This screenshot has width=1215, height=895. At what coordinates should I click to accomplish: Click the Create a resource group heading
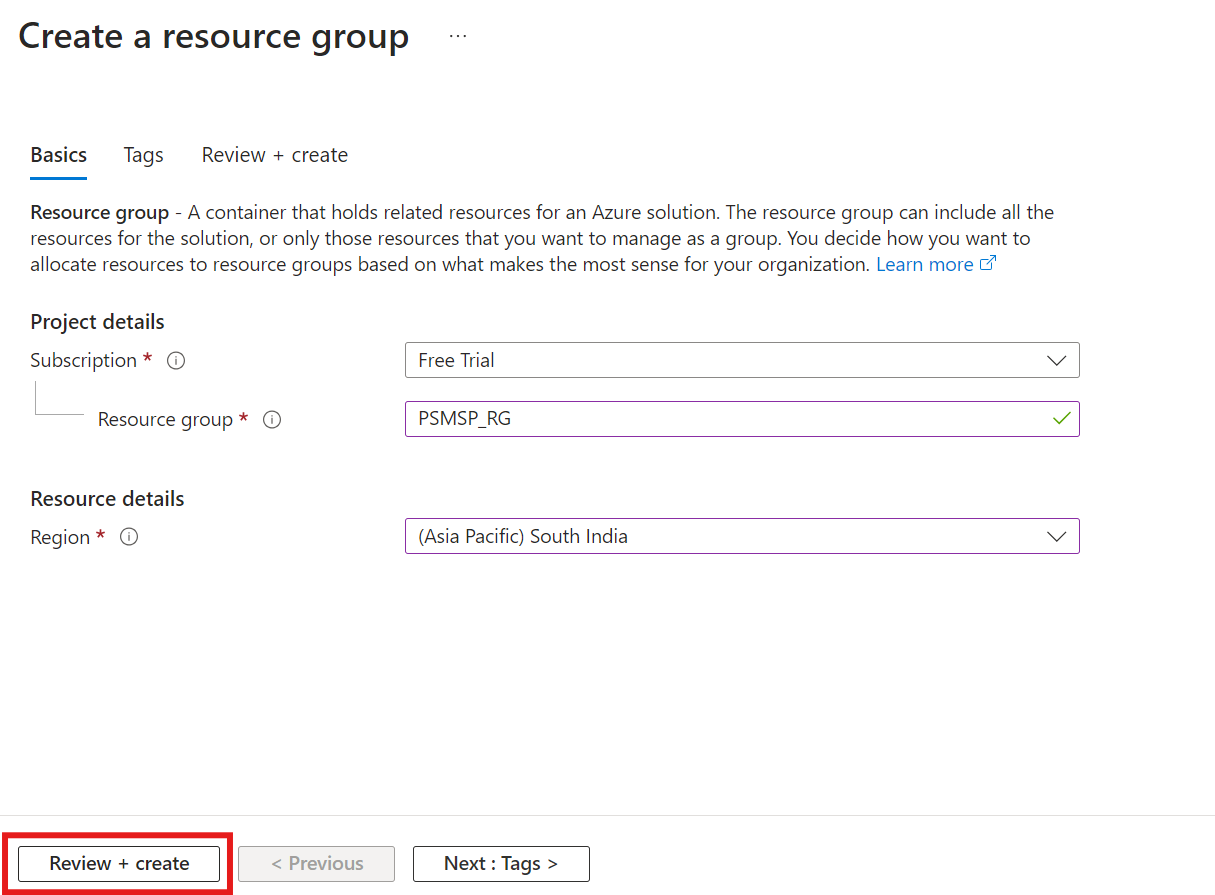coord(214,36)
